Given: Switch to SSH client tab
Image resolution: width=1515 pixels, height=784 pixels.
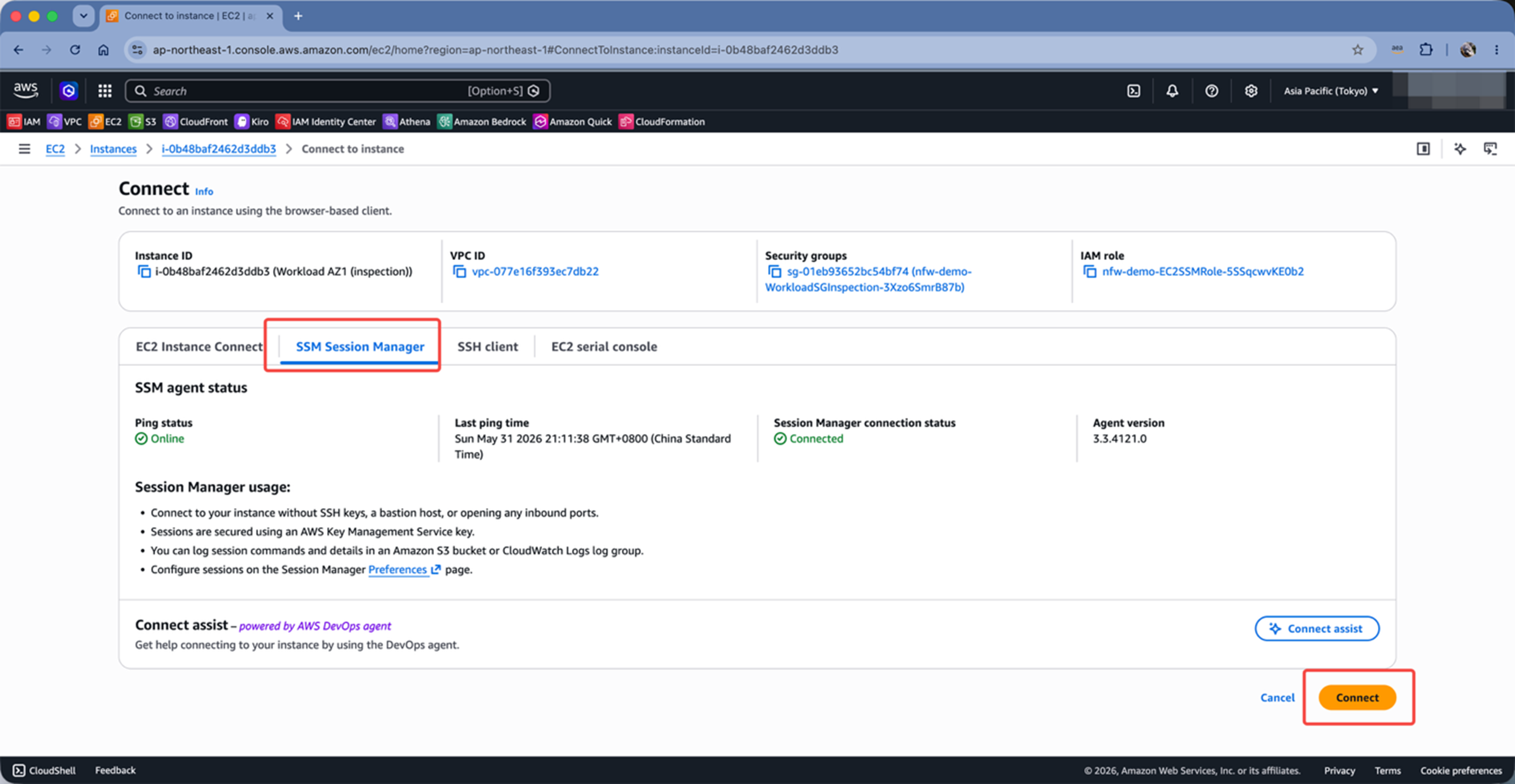Looking at the screenshot, I should pyautogui.click(x=487, y=347).
